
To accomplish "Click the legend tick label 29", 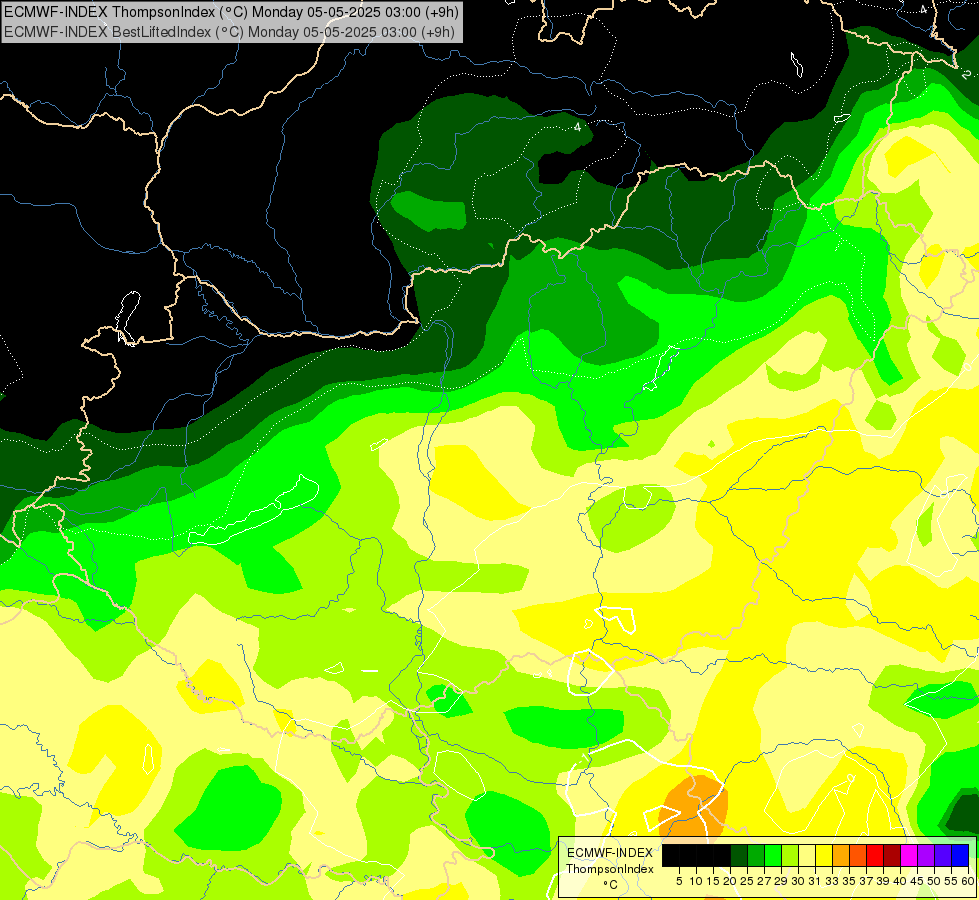I will pyautogui.click(x=781, y=881).
